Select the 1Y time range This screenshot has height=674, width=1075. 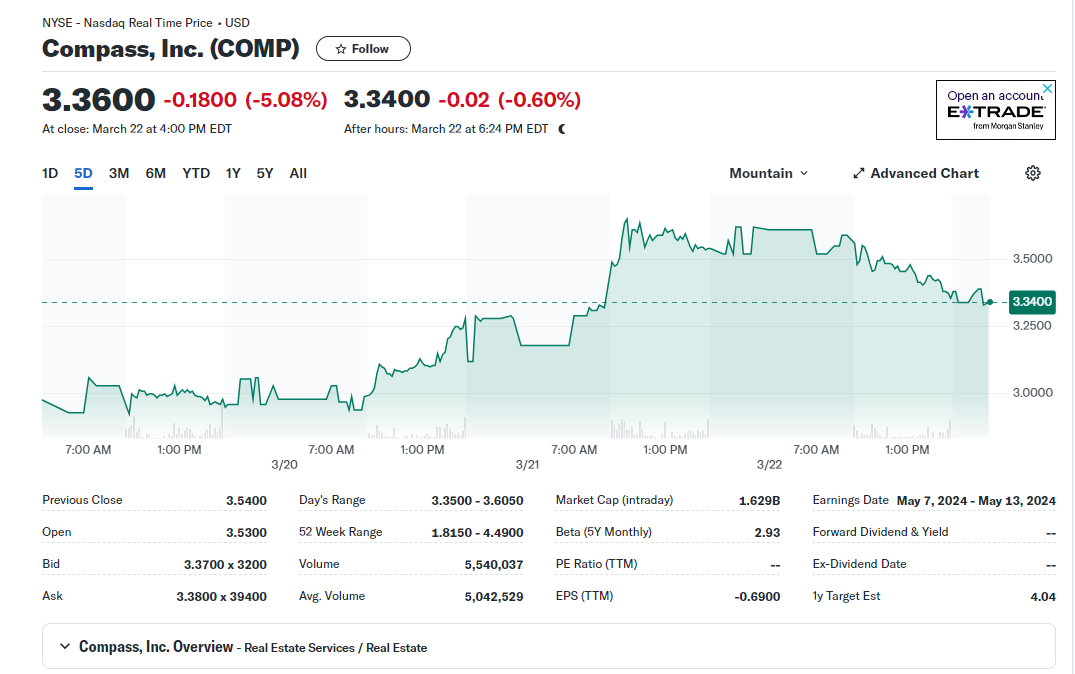click(x=233, y=173)
